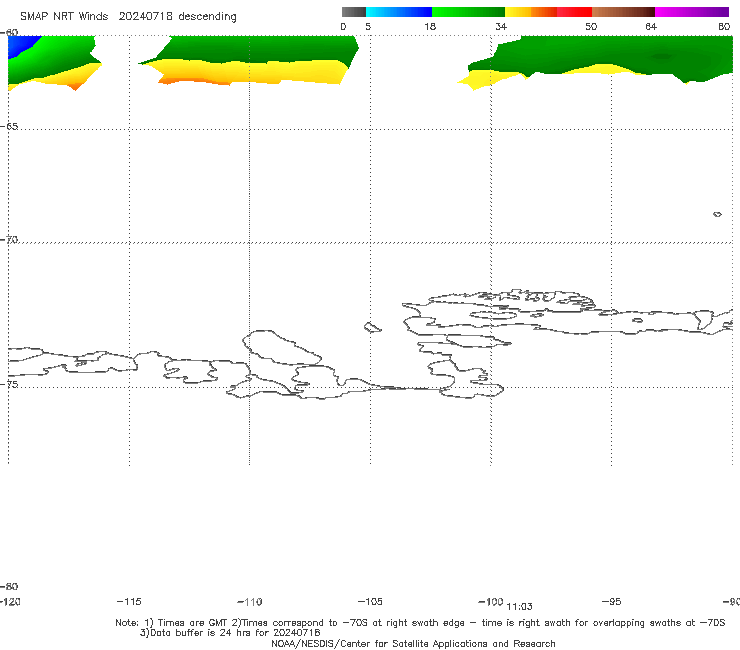This screenshot has height=650, width=740.
Task: Click the small island outline near -91 longitude
Action: pos(717,214)
